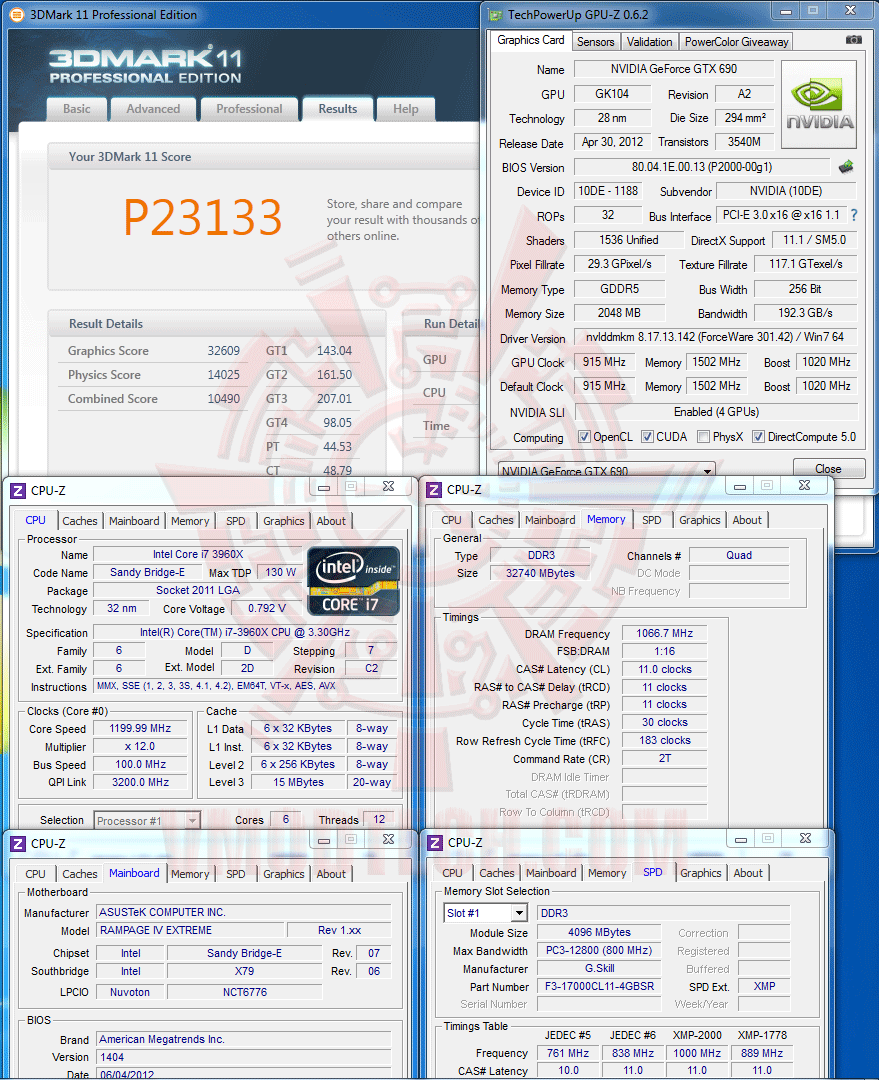
Task: Click the GPU-Z screenshot camera icon
Action: point(854,40)
